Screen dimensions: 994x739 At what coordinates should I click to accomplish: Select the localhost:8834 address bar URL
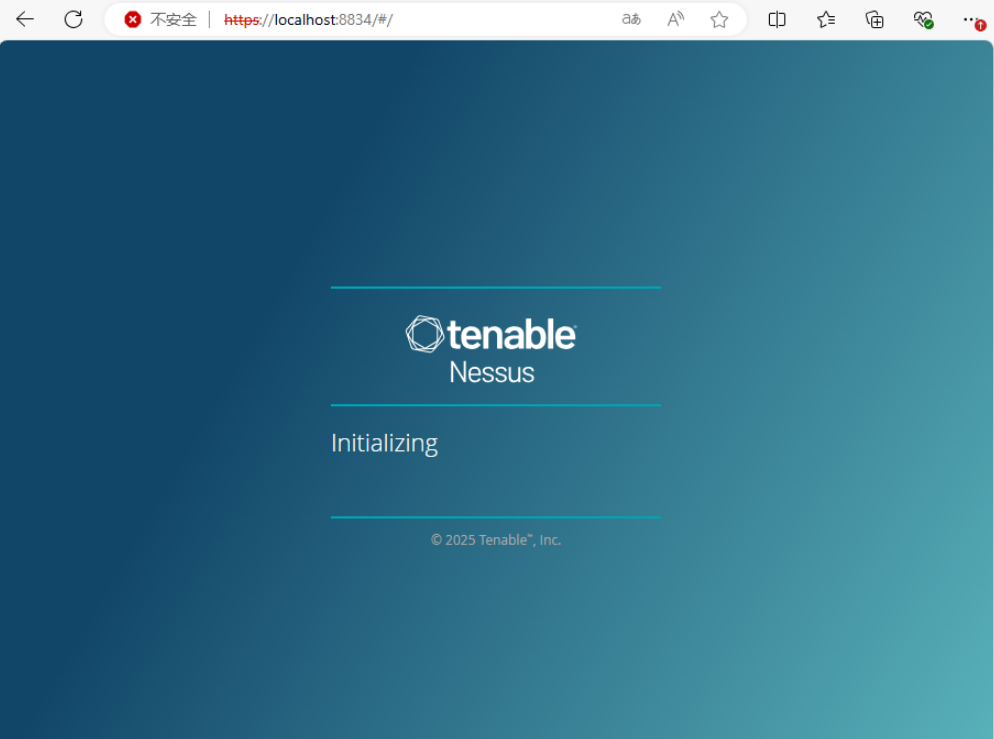[308, 20]
